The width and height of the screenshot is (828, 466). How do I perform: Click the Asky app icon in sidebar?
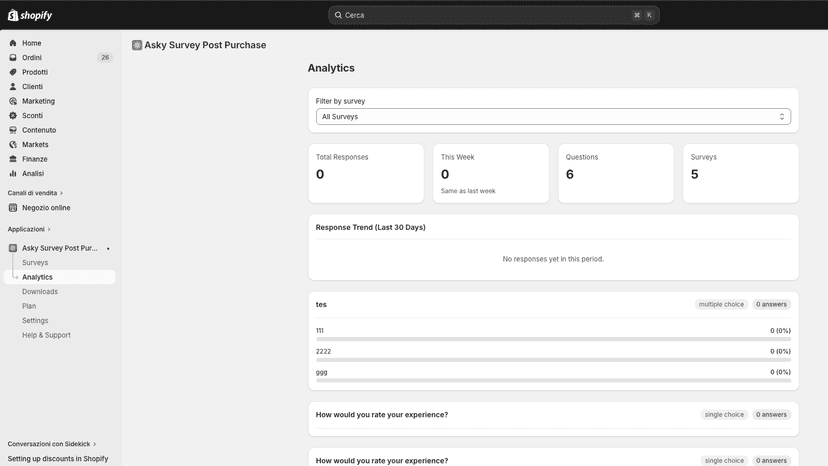pos(13,248)
